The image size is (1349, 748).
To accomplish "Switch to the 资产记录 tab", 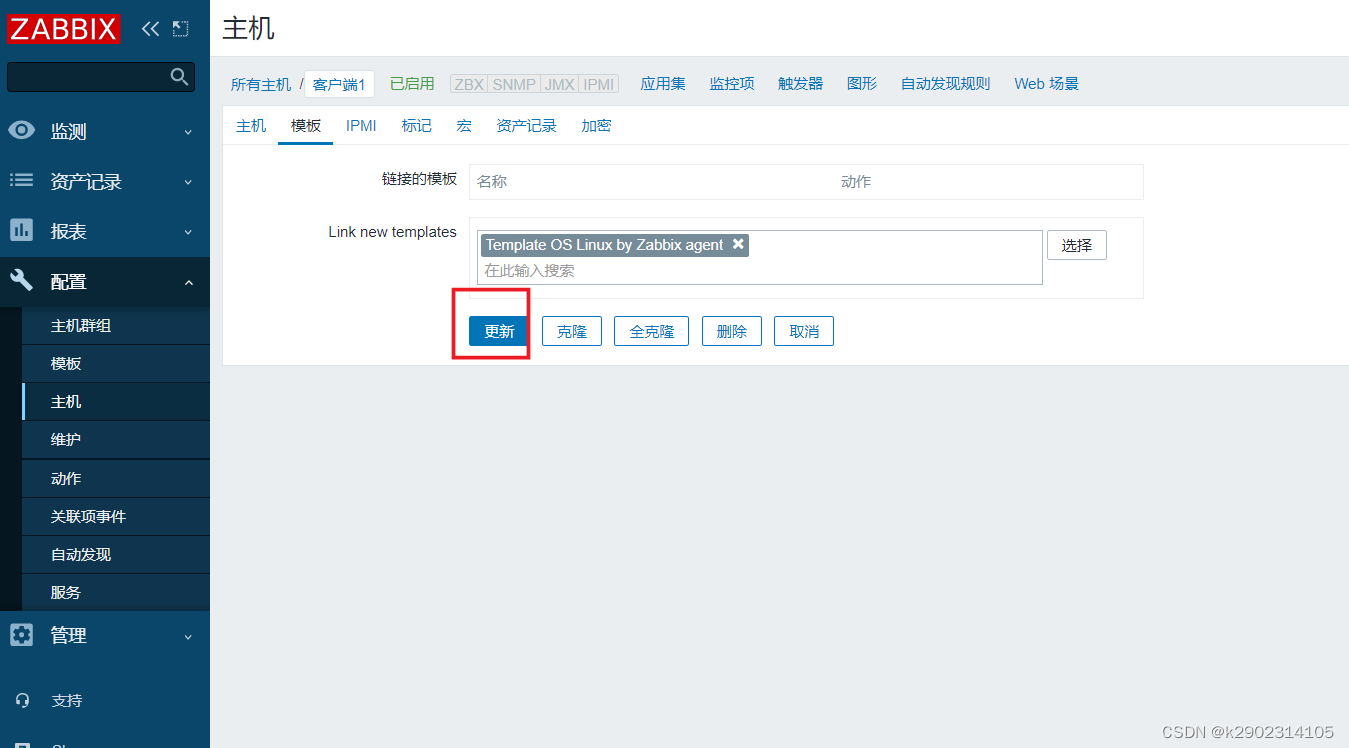I will [x=527, y=126].
